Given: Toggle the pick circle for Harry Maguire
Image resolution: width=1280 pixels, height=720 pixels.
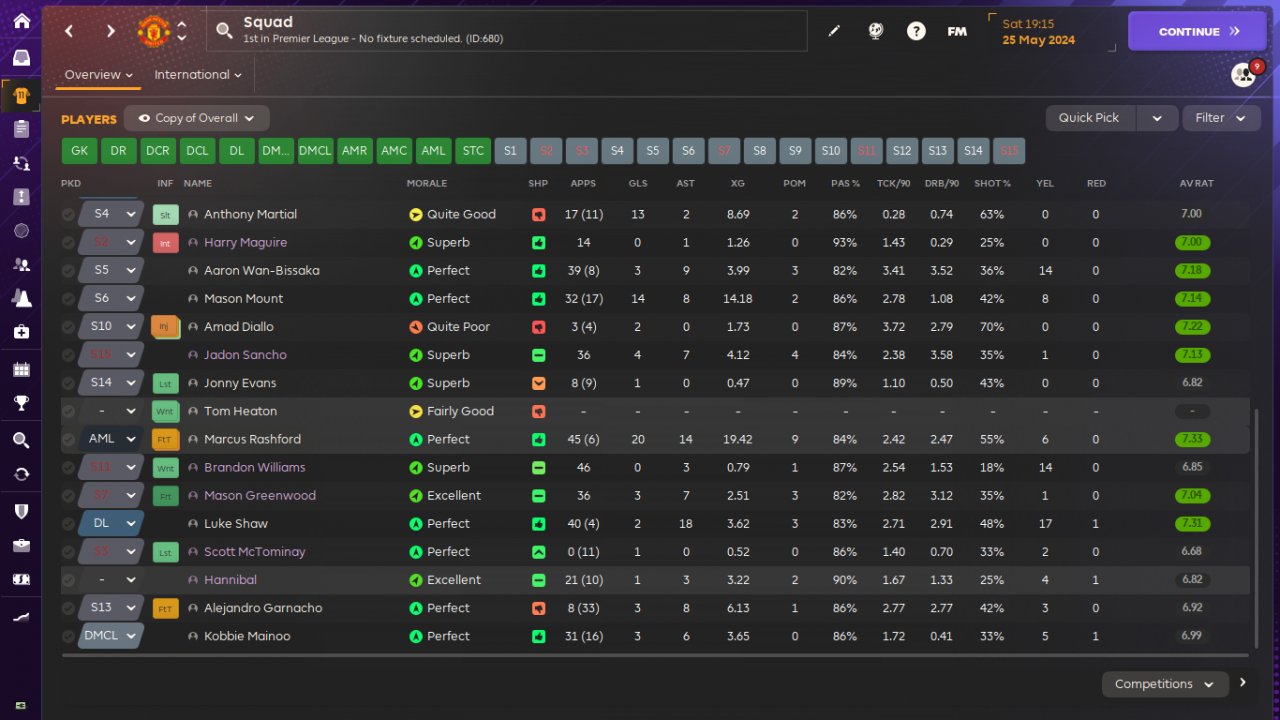Looking at the screenshot, I should point(68,243).
